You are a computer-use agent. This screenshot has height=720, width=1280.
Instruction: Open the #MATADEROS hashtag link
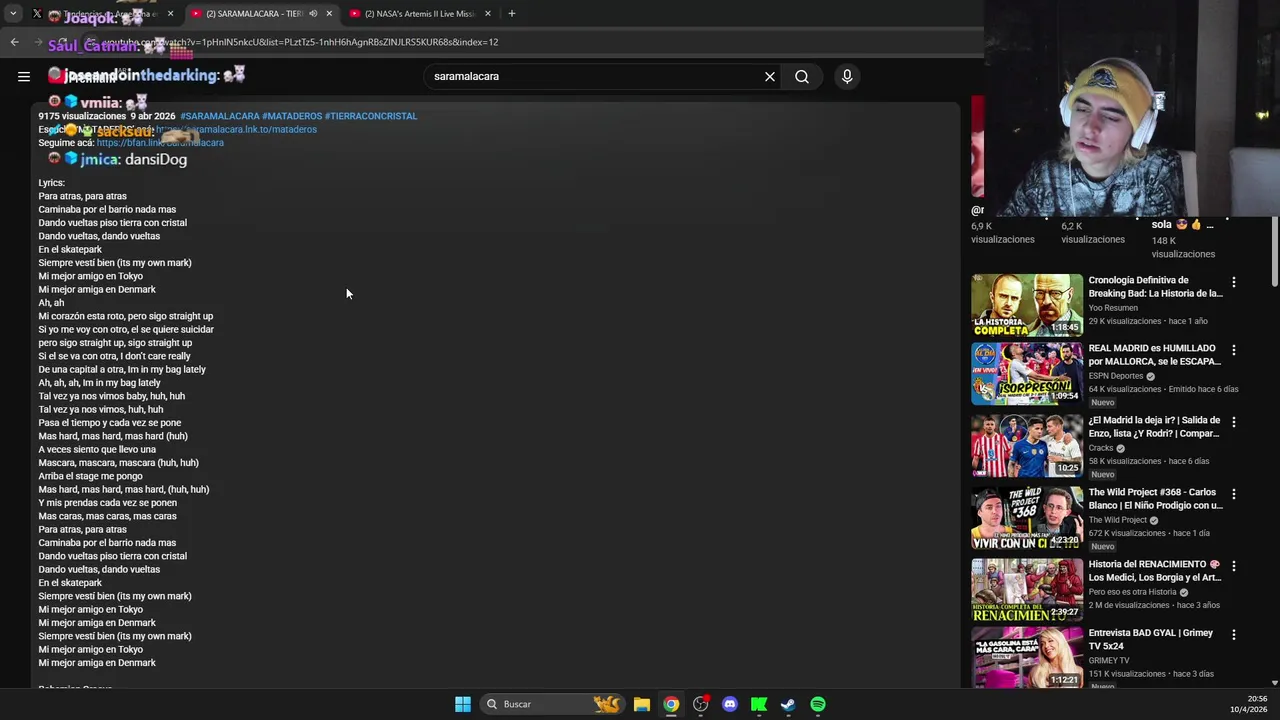292,116
